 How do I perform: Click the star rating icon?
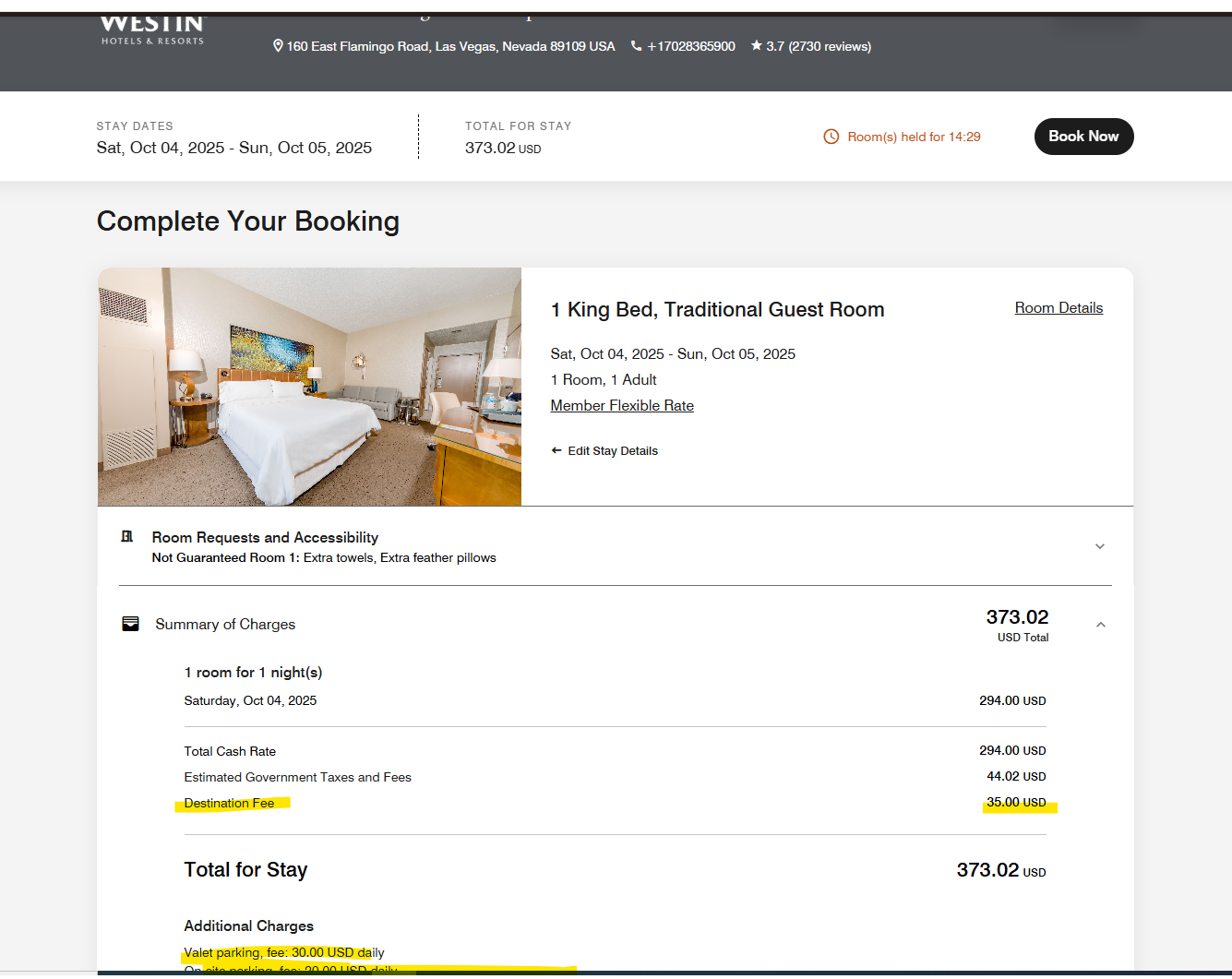click(757, 45)
